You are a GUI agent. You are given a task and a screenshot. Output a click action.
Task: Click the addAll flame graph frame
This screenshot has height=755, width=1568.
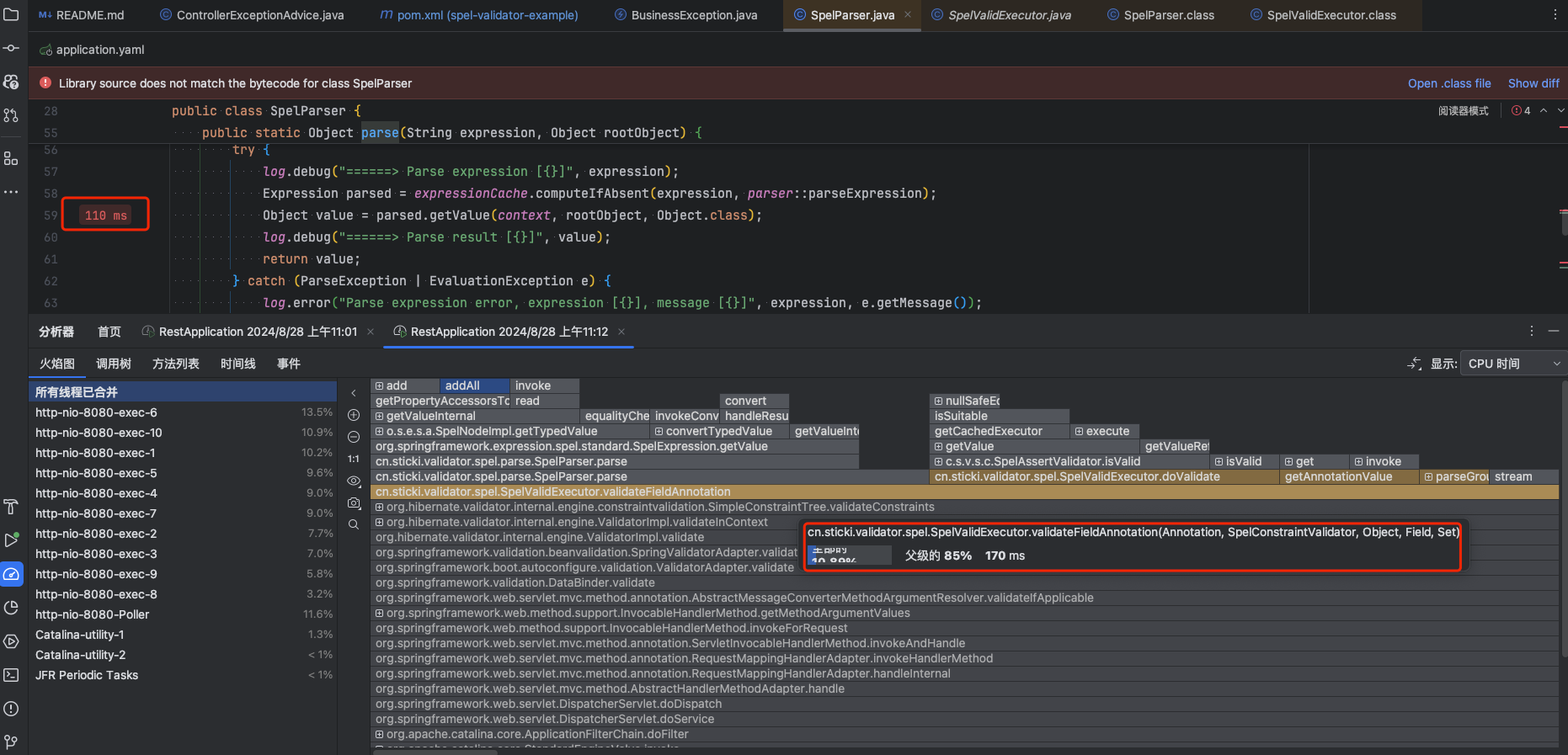tap(475, 385)
